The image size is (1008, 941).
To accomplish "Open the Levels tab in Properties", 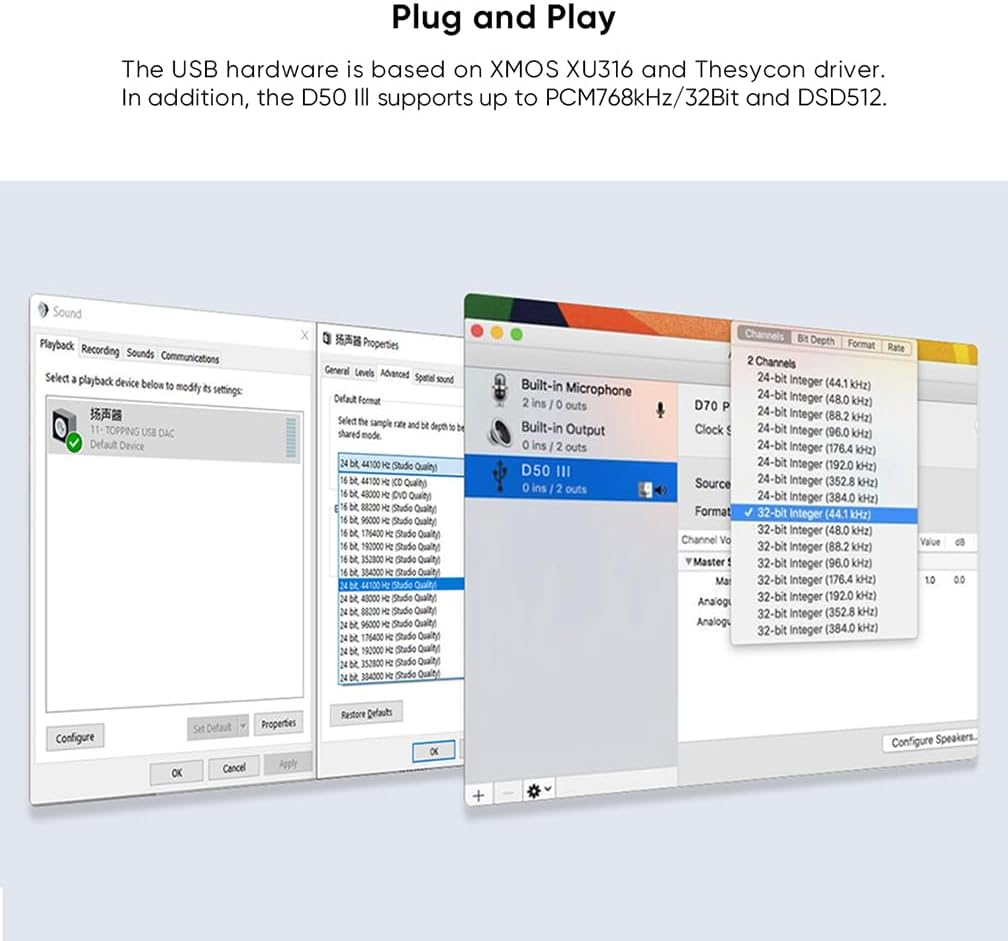I will (x=364, y=372).
